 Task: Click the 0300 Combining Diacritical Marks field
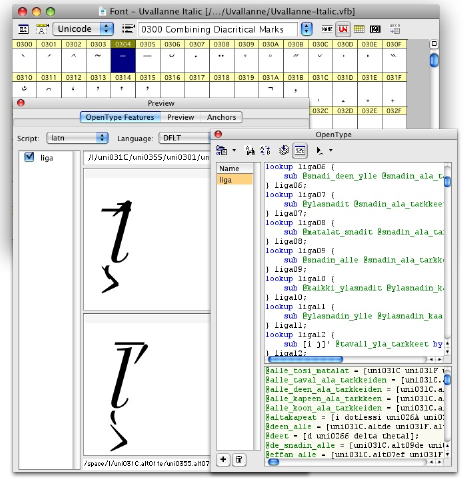click(218, 29)
